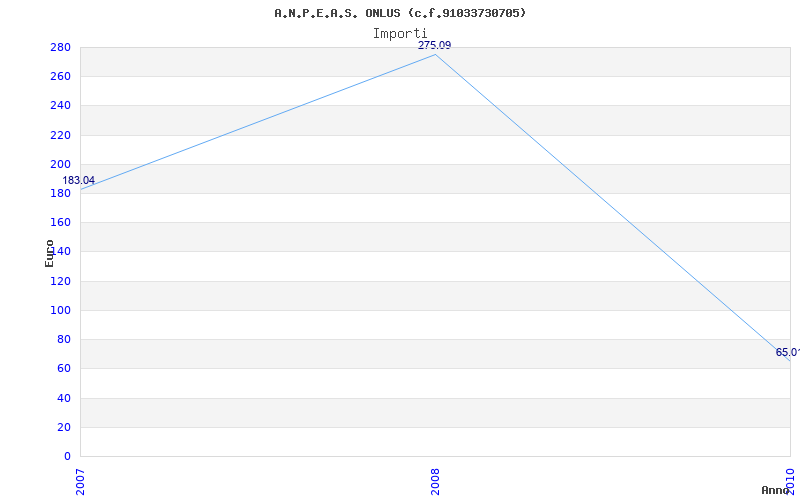Click the 280 y-axis tick label
This screenshot has height=500, width=800.
pos(60,47)
